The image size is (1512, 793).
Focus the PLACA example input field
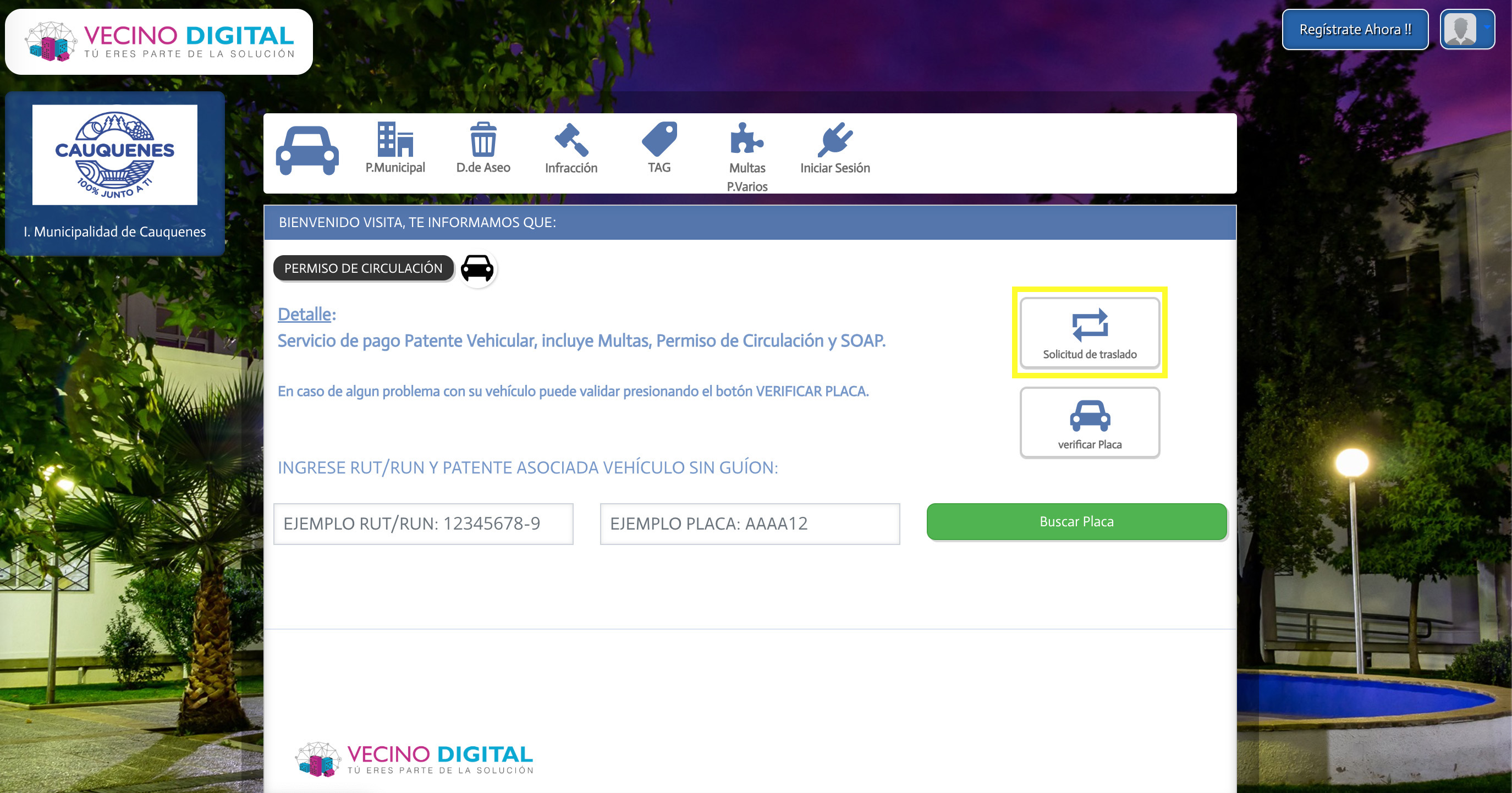[750, 524]
